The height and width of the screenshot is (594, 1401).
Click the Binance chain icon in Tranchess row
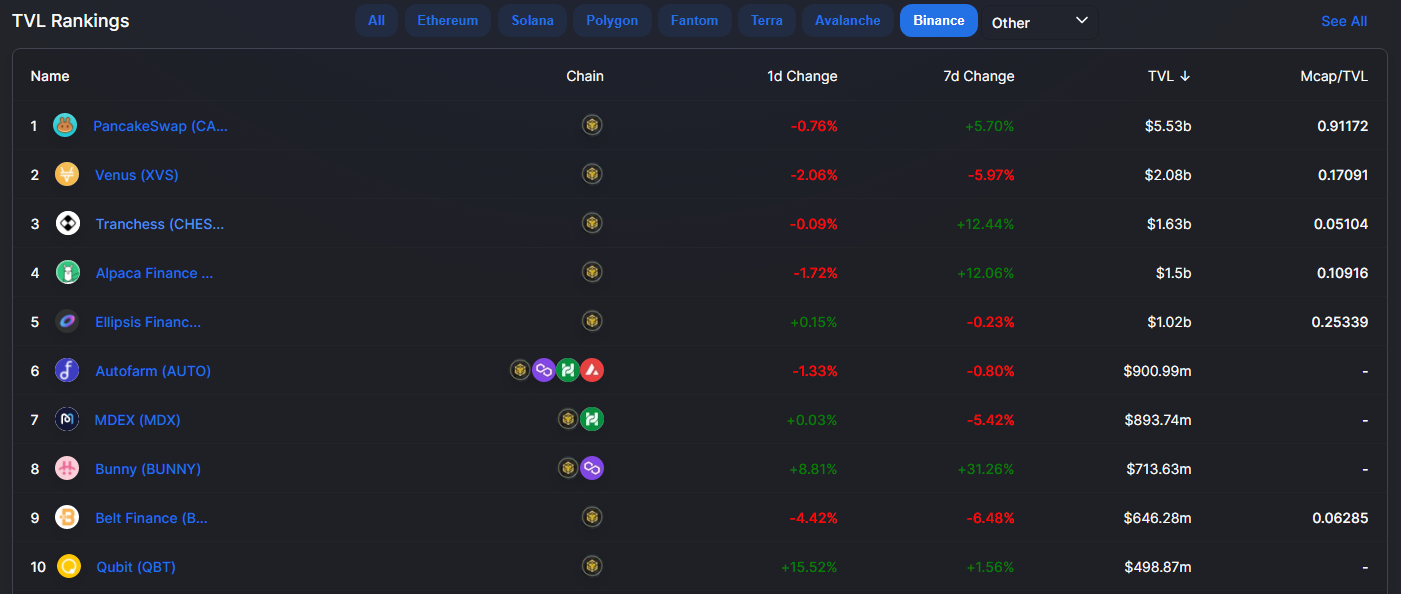pyautogui.click(x=593, y=223)
